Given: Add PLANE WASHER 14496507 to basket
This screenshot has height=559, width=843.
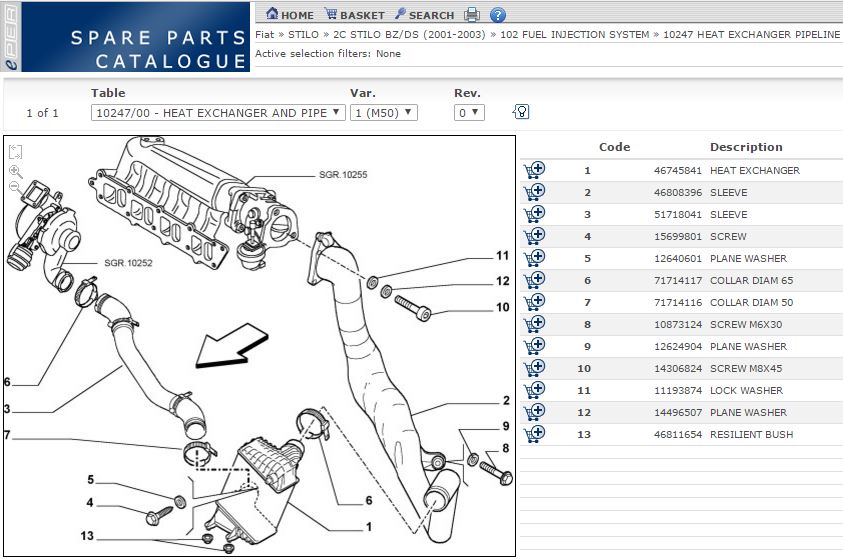Looking at the screenshot, I should click(x=534, y=413).
